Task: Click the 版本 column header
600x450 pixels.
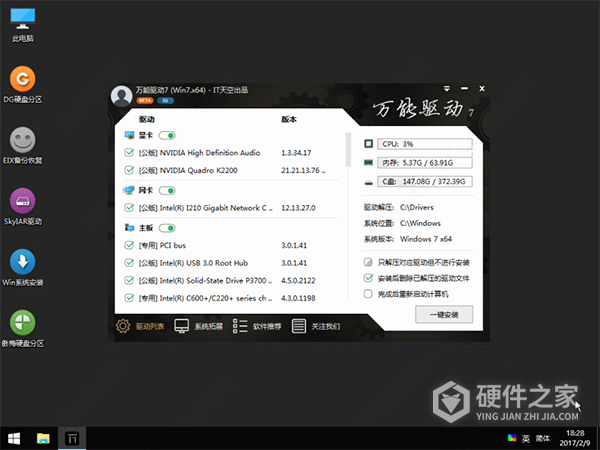Action: (x=289, y=119)
